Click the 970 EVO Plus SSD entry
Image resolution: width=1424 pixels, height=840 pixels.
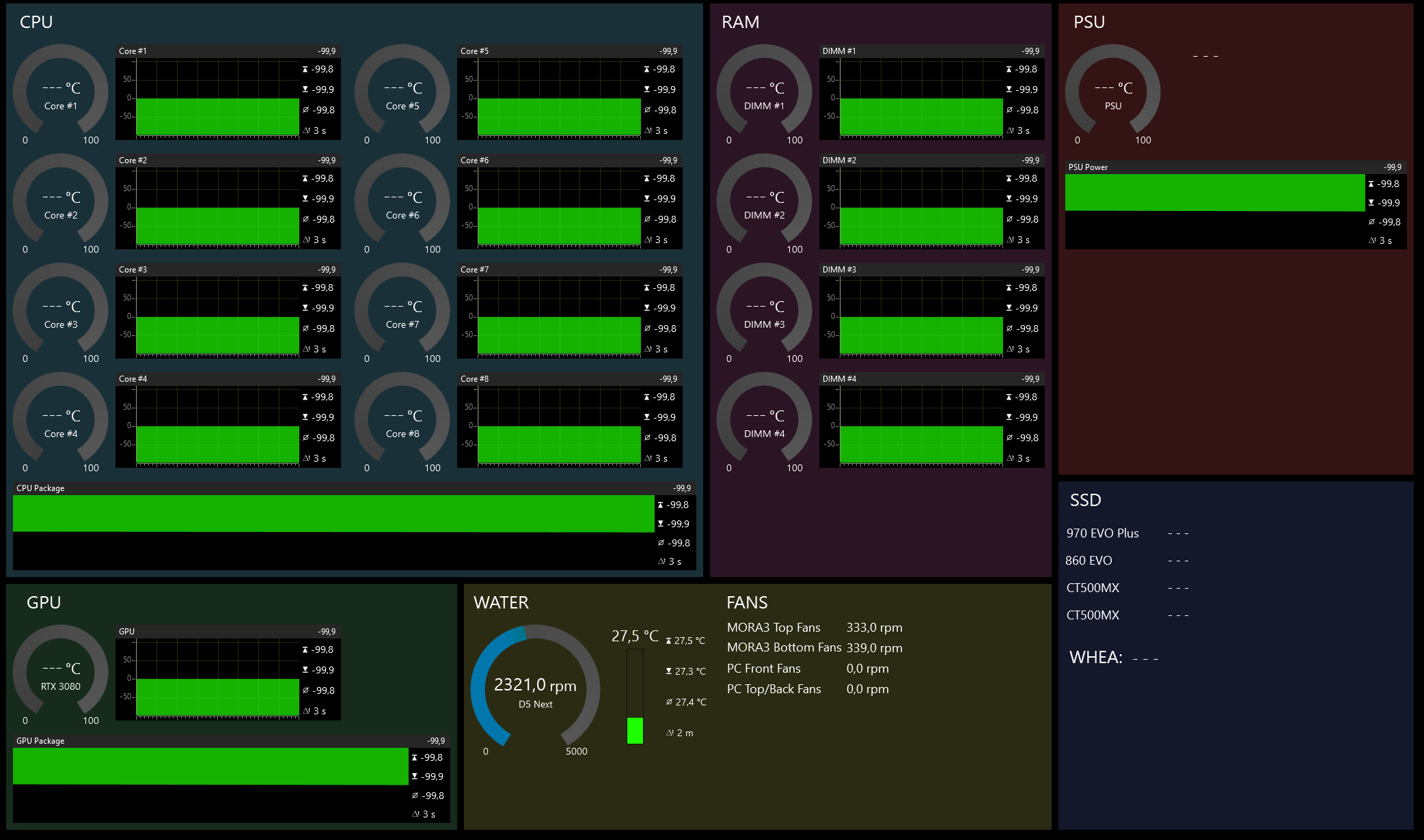coord(1102,533)
